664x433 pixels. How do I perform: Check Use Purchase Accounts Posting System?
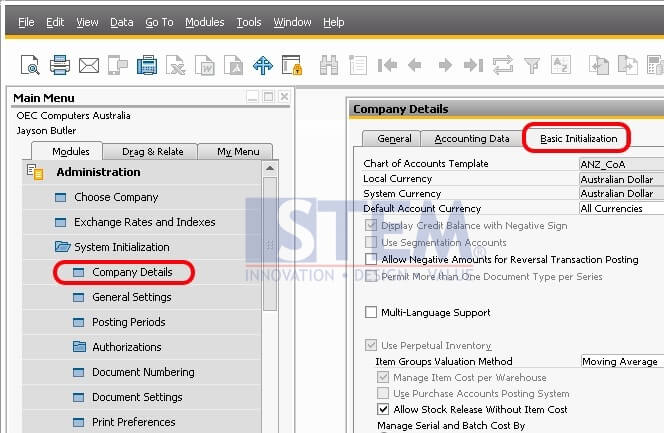pyautogui.click(x=383, y=393)
